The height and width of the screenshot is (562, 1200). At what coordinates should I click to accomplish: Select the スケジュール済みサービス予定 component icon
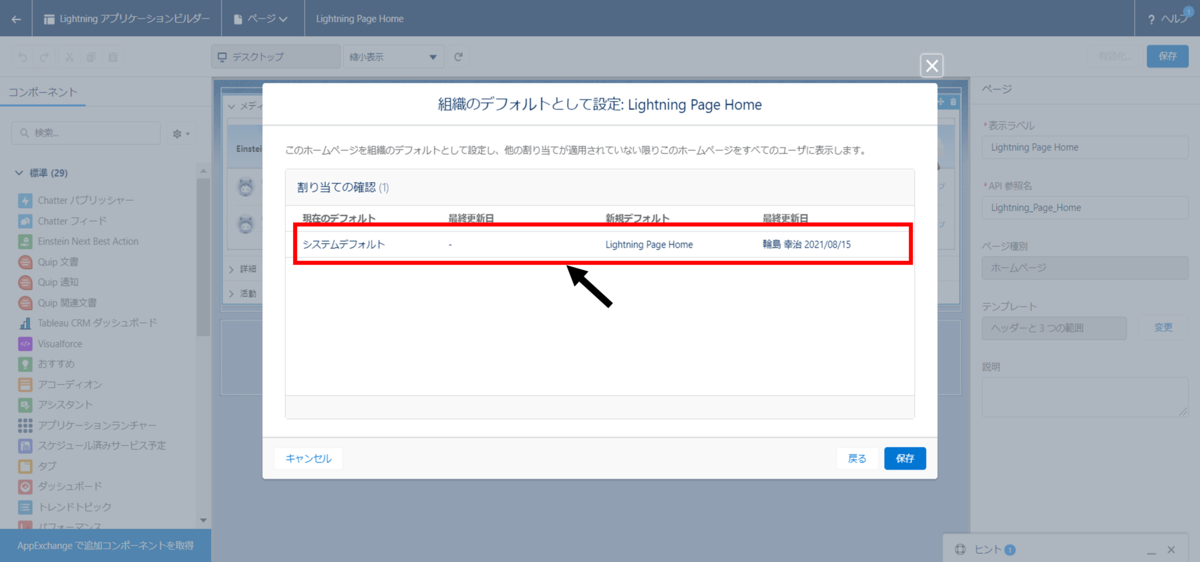[x=25, y=446]
